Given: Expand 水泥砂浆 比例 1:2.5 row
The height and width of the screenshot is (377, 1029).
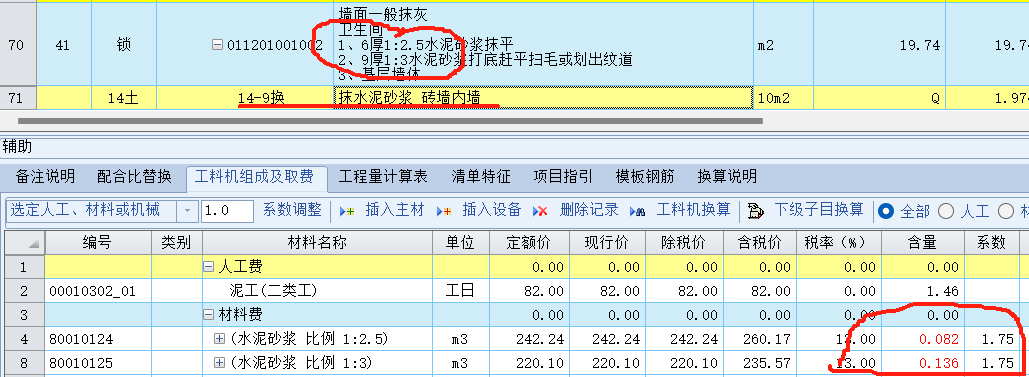Looking at the screenshot, I should pyautogui.click(x=219, y=340).
